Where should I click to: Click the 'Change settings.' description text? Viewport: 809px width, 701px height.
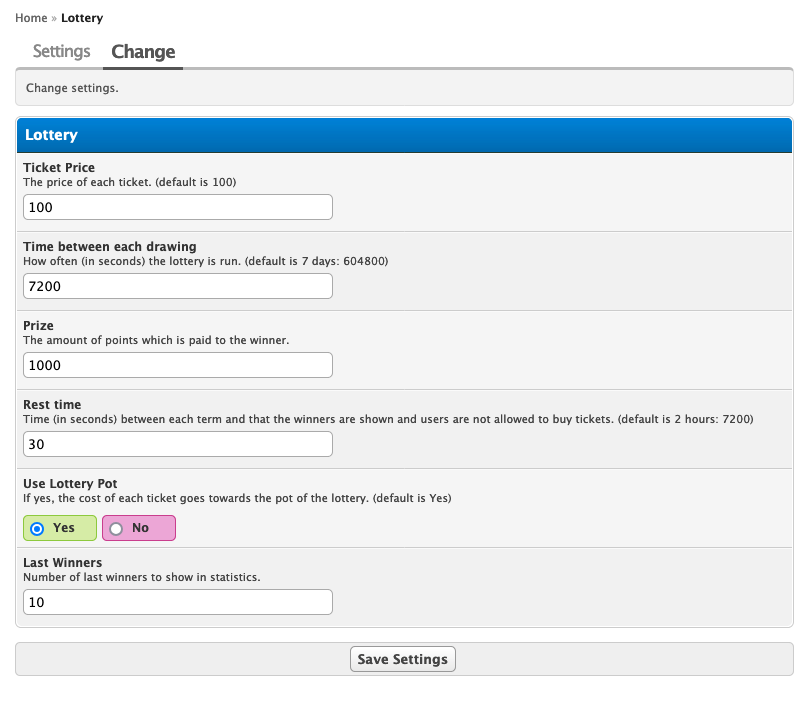click(72, 88)
